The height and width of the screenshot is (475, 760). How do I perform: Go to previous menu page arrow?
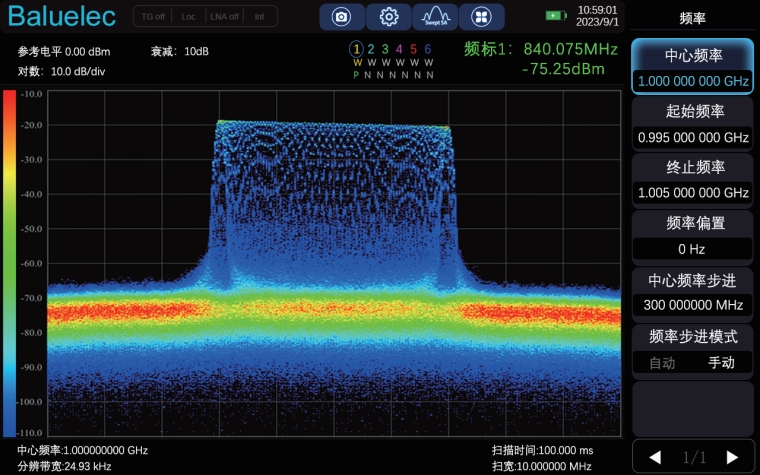click(655, 457)
